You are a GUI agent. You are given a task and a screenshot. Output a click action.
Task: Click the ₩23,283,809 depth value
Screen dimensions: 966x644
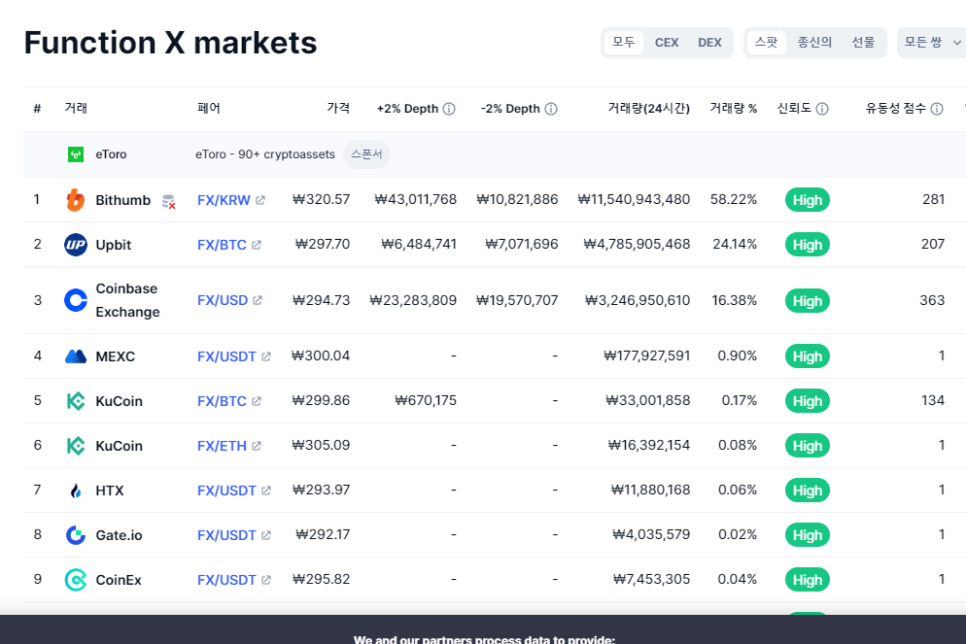[413, 300]
